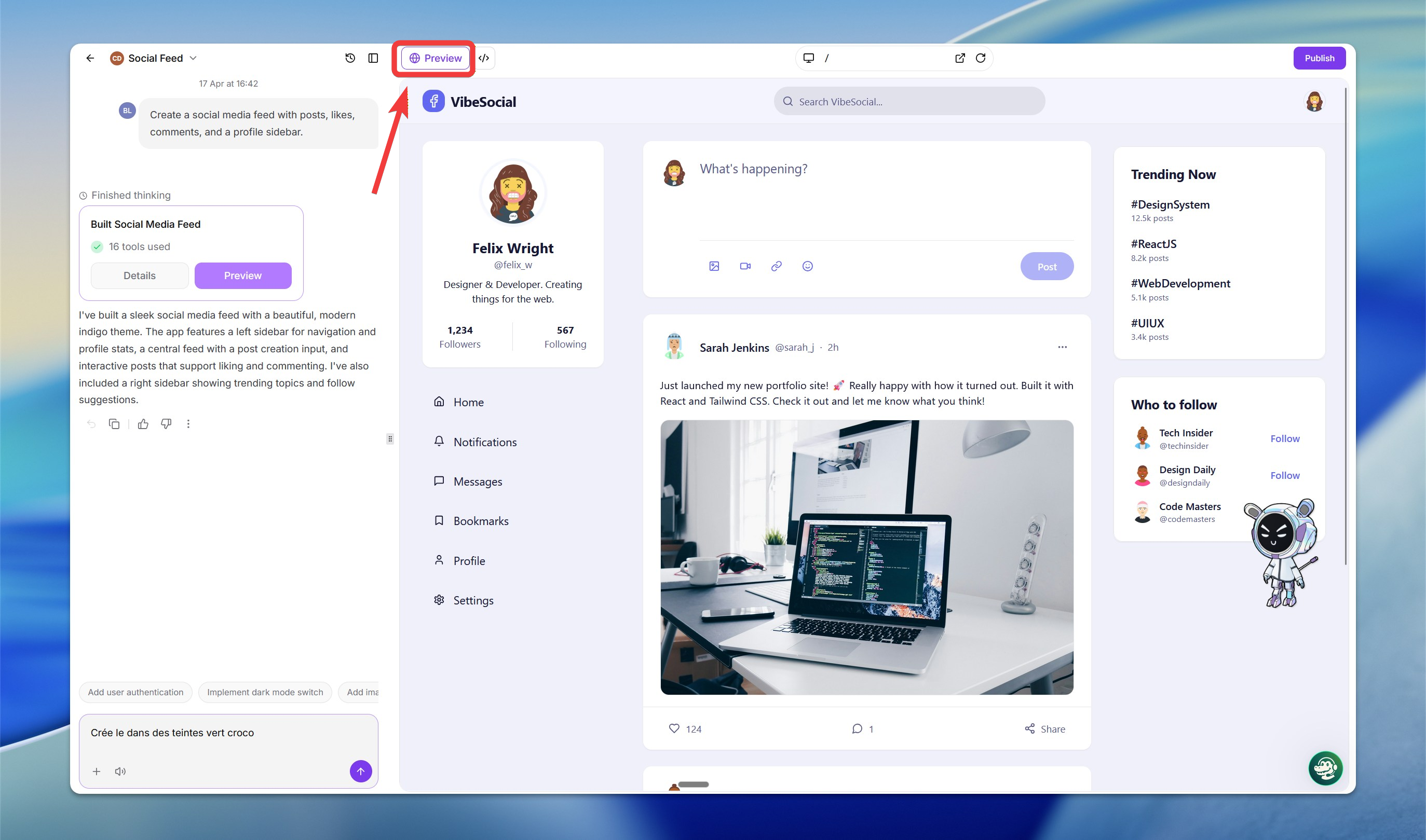Send the prompt with the arrow button

361,771
